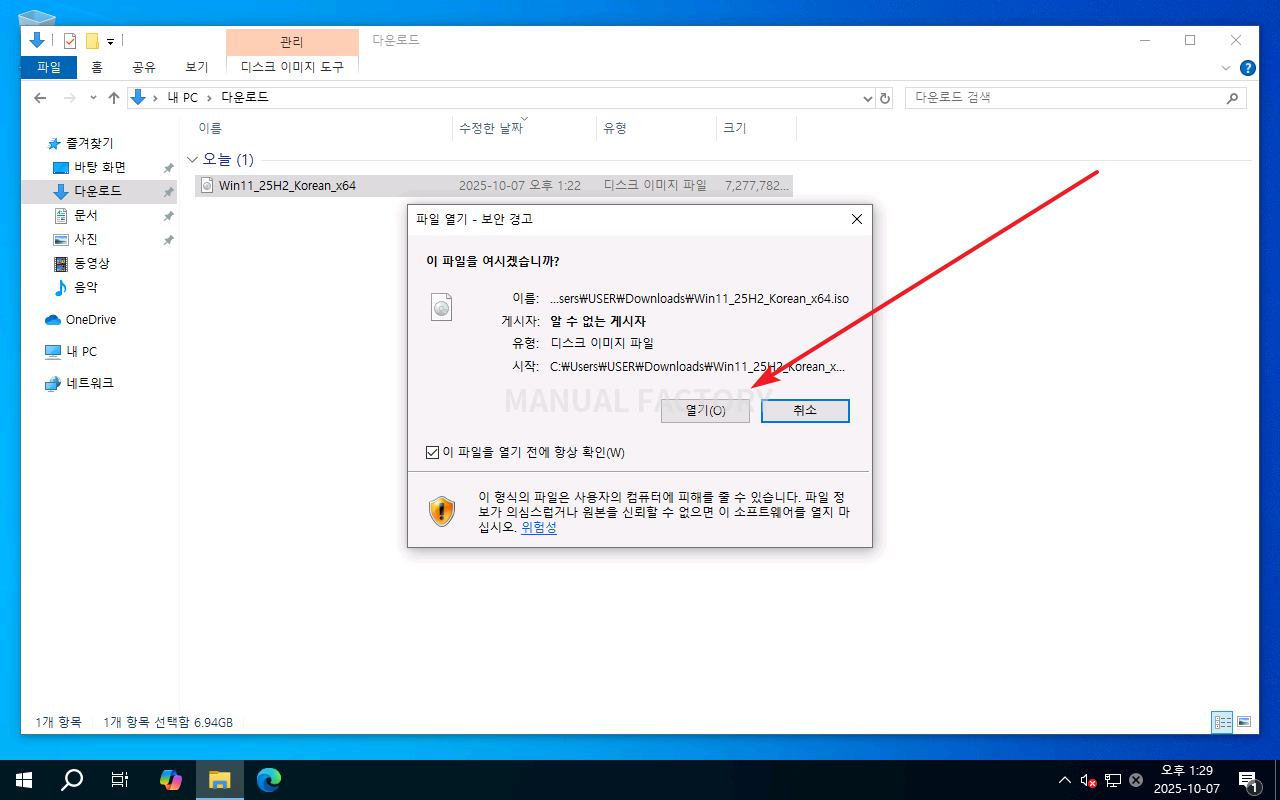The height and width of the screenshot is (800, 1280).
Task: Open the 위험성 risk information link
Action: point(538,527)
